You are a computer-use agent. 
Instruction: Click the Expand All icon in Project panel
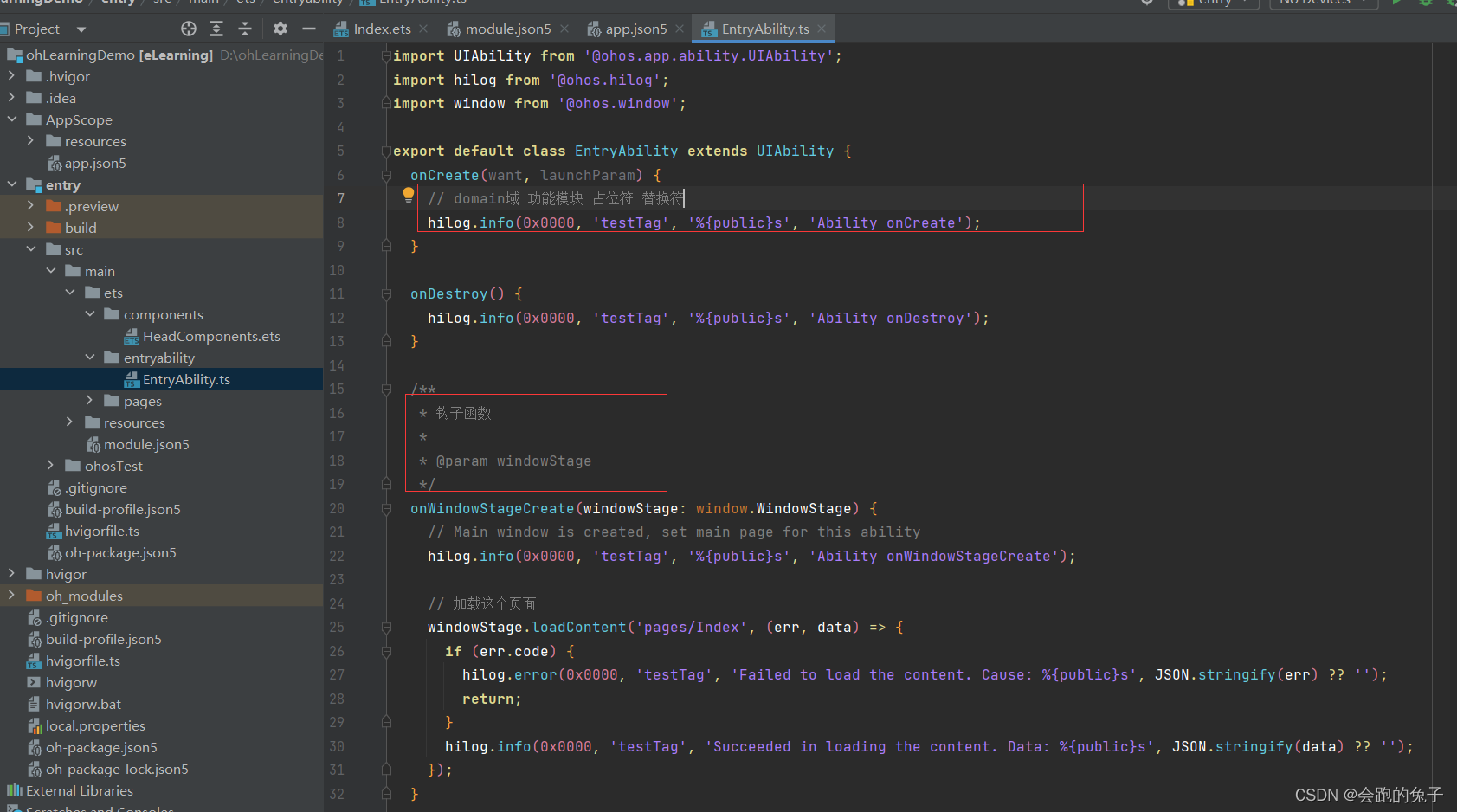[216, 29]
